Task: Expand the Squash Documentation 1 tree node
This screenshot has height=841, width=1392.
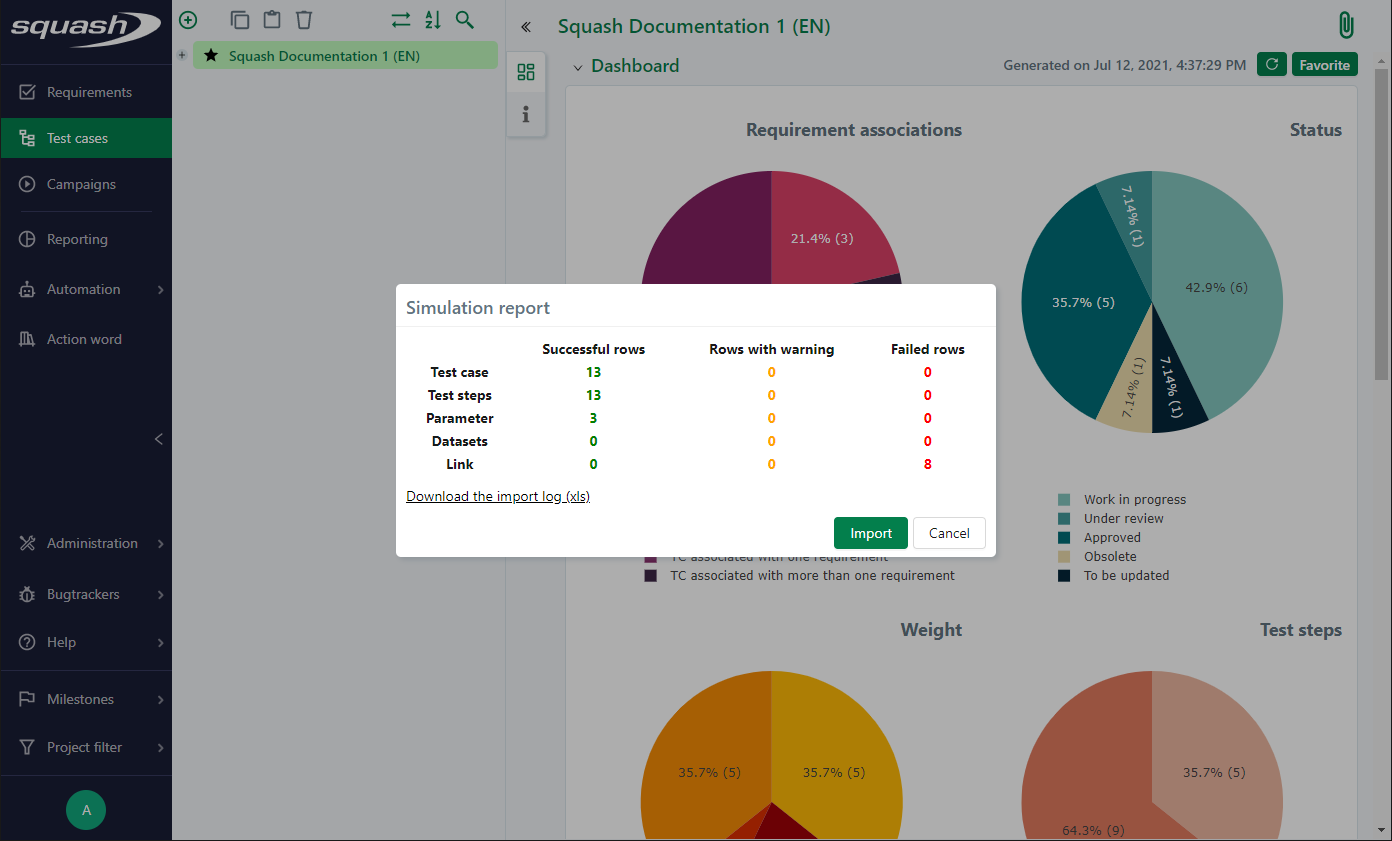Action: pos(182,56)
